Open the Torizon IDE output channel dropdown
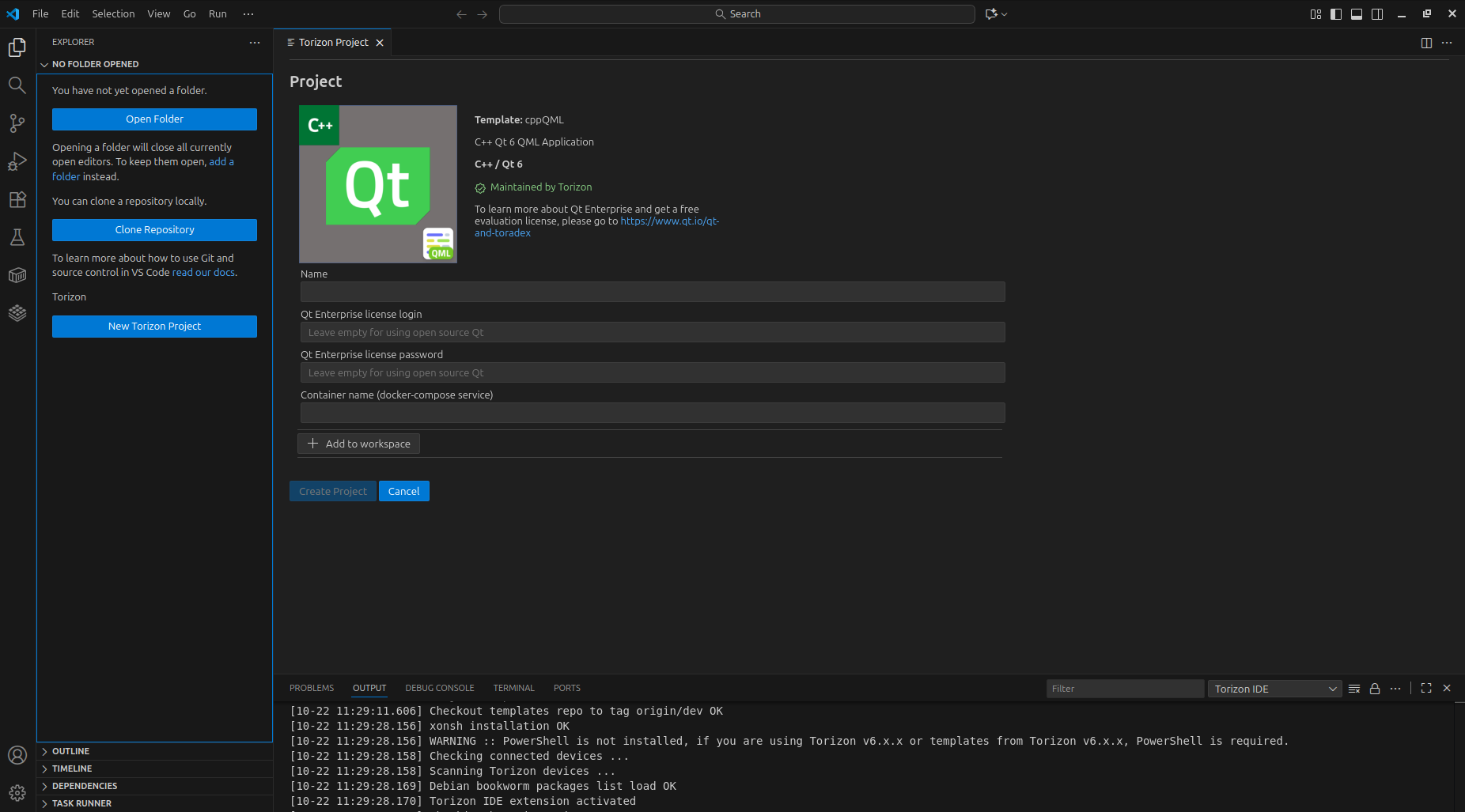The image size is (1465, 812). [1274, 688]
